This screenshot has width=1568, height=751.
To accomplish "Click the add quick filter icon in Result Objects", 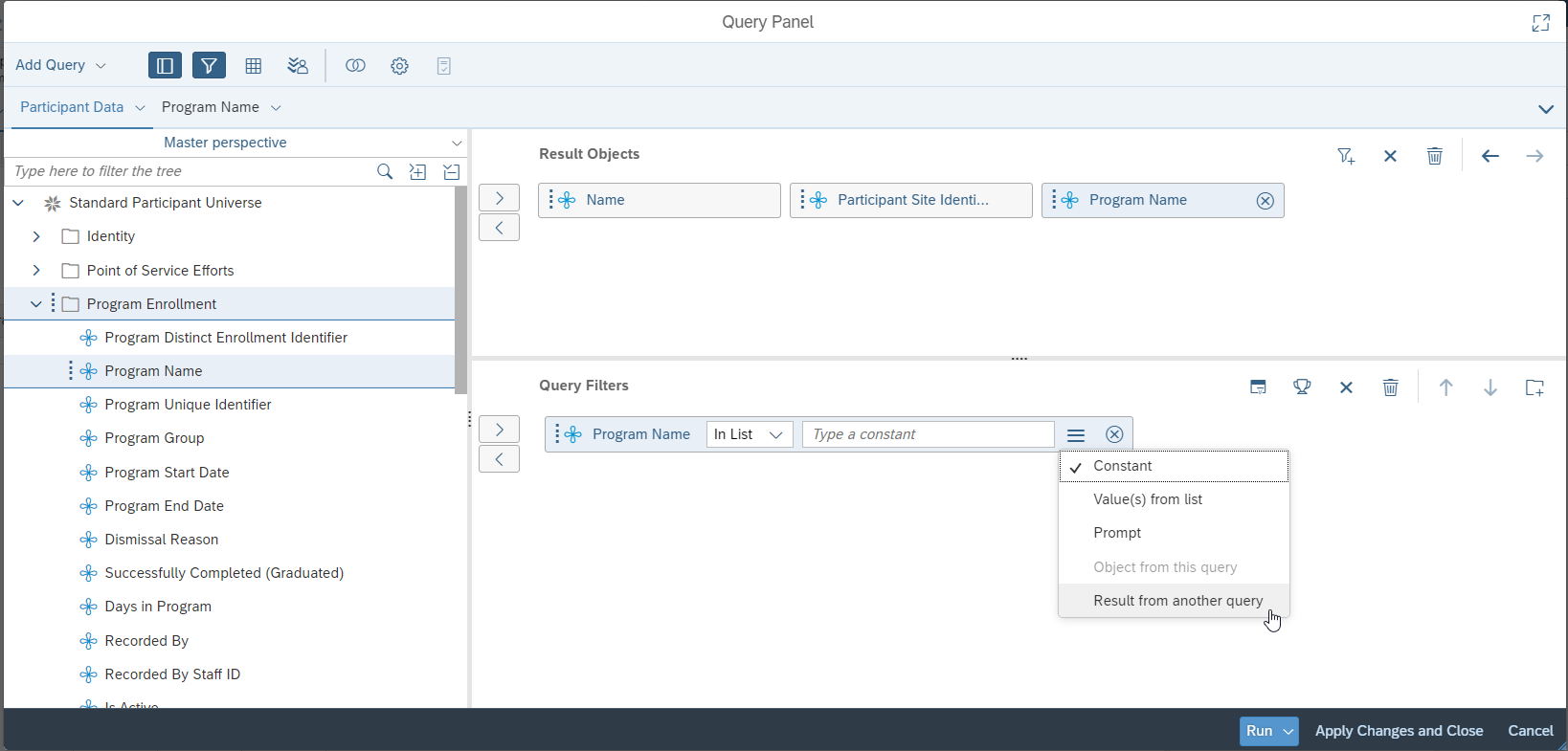I will click(1346, 156).
